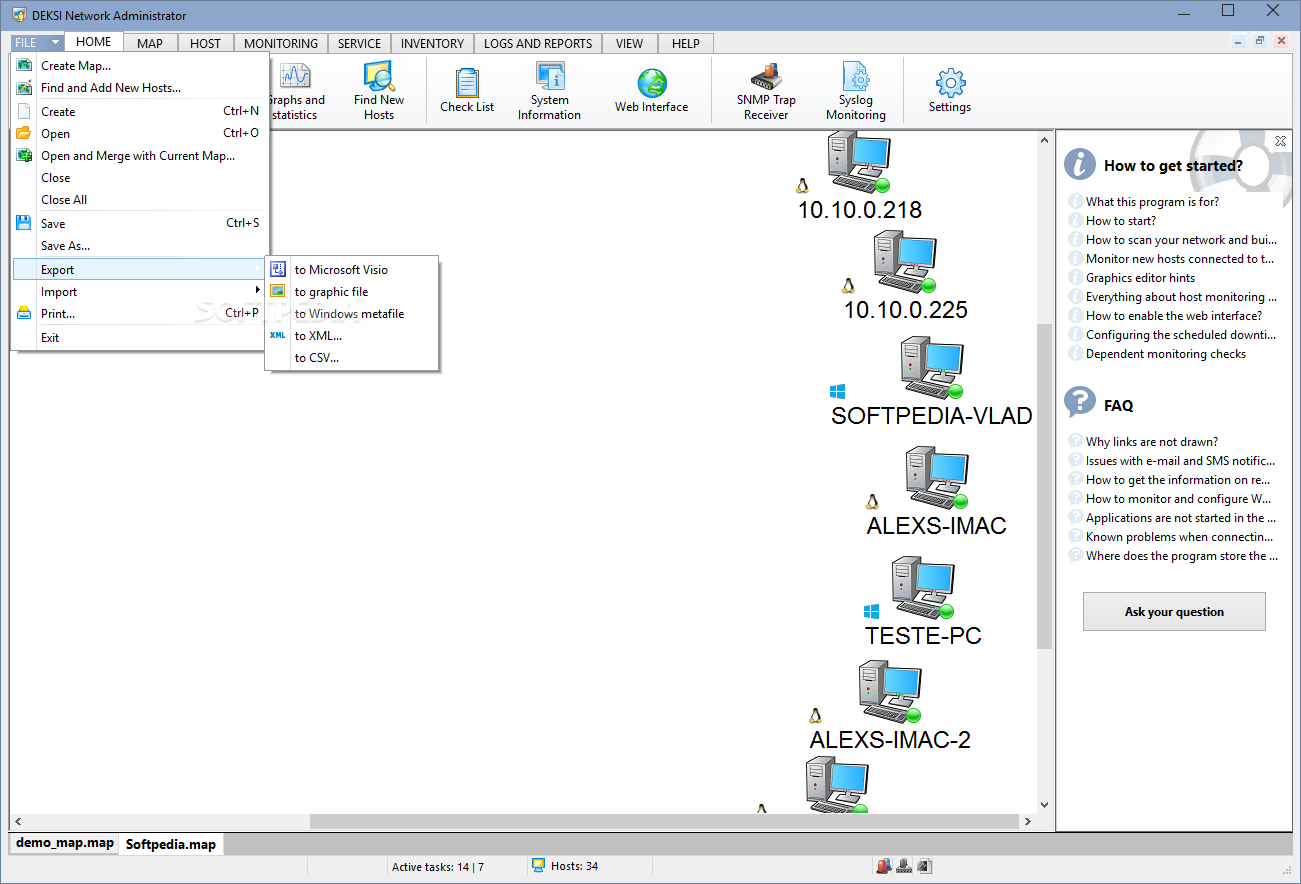Screen dimensions: 1301x884
Task: Choose Open and Merge with Current Map
Action: coord(139,156)
